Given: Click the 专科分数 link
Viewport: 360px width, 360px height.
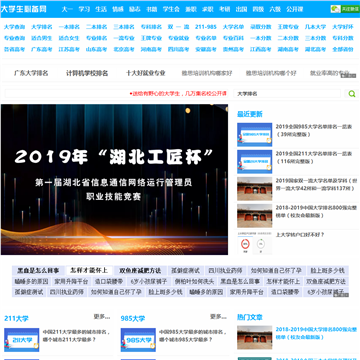Looking at the screenshot, I should [343, 38].
